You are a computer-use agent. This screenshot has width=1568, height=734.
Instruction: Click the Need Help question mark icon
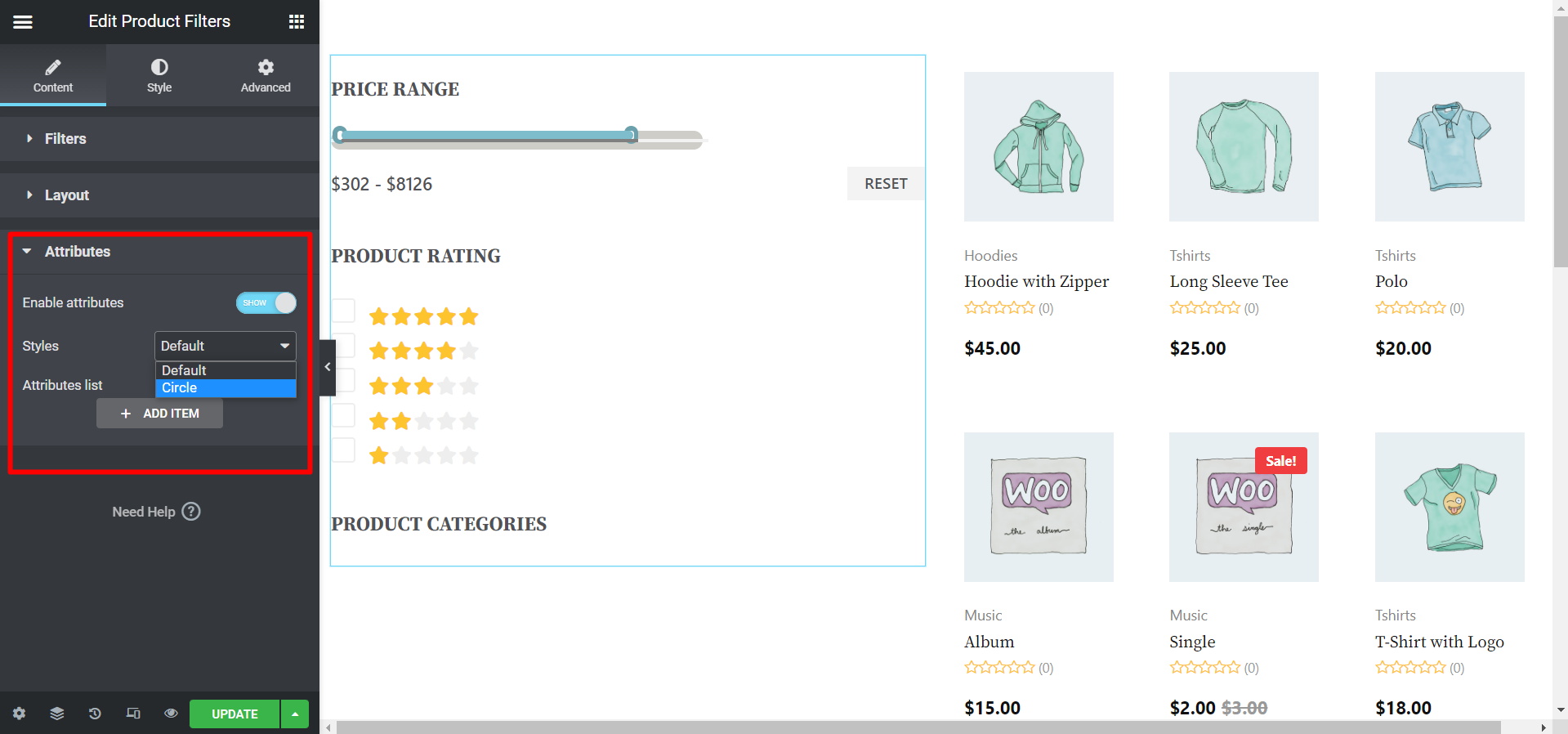pos(191,512)
